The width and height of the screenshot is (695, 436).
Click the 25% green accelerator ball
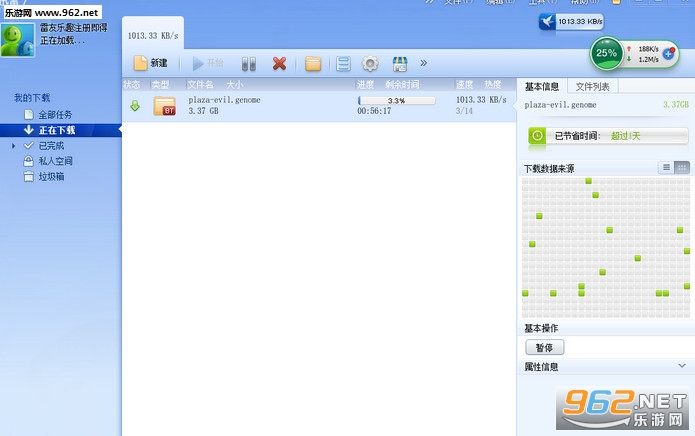606,53
